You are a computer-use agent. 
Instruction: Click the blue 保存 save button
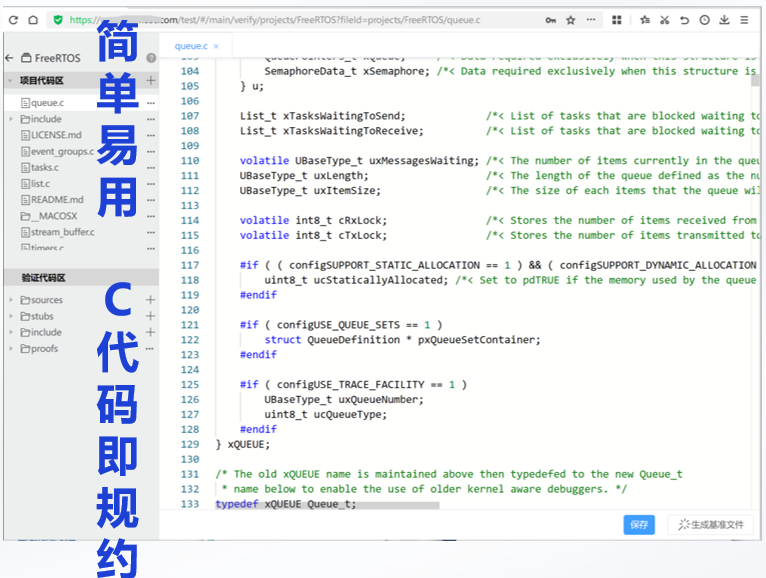[639, 525]
